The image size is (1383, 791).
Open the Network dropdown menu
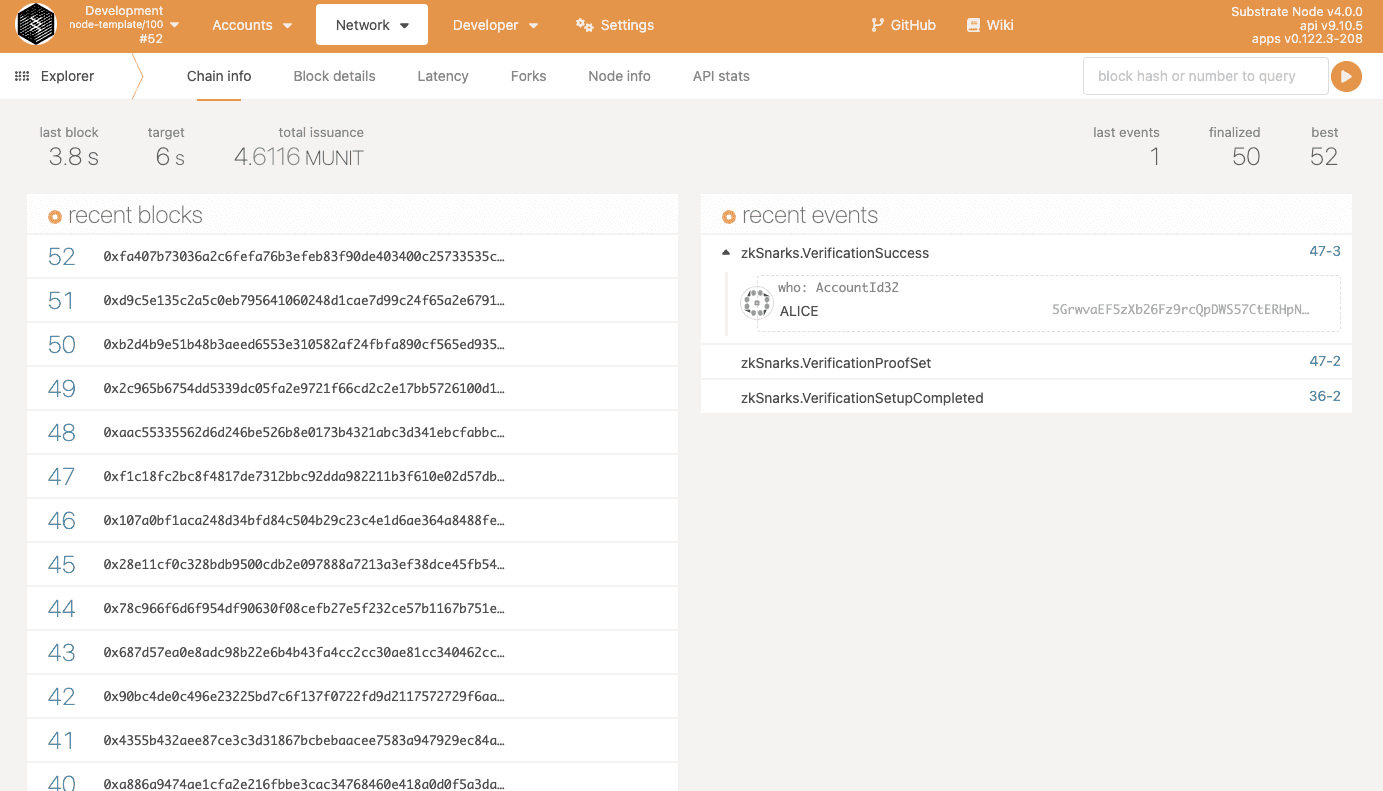(371, 24)
